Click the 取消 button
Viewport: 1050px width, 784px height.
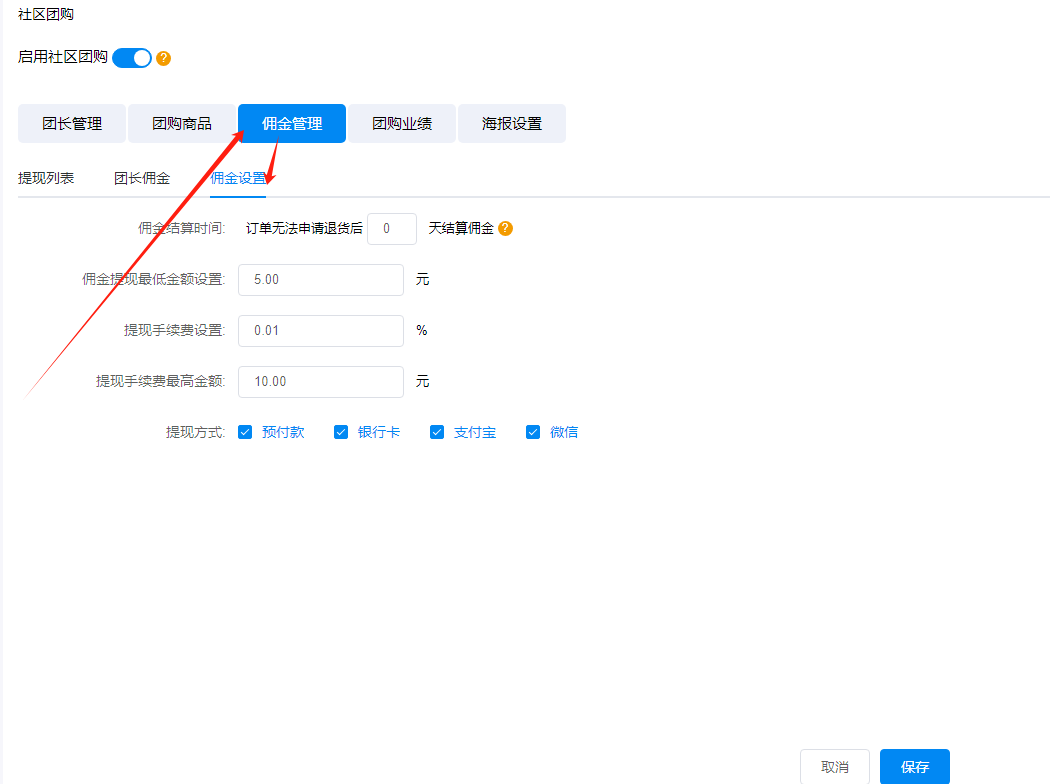tap(835, 767)
